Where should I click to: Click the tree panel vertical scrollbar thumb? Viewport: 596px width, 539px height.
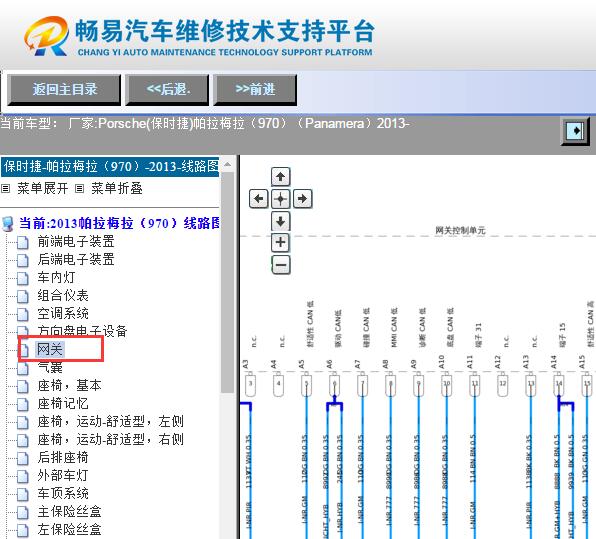click(x=228, y=282)
